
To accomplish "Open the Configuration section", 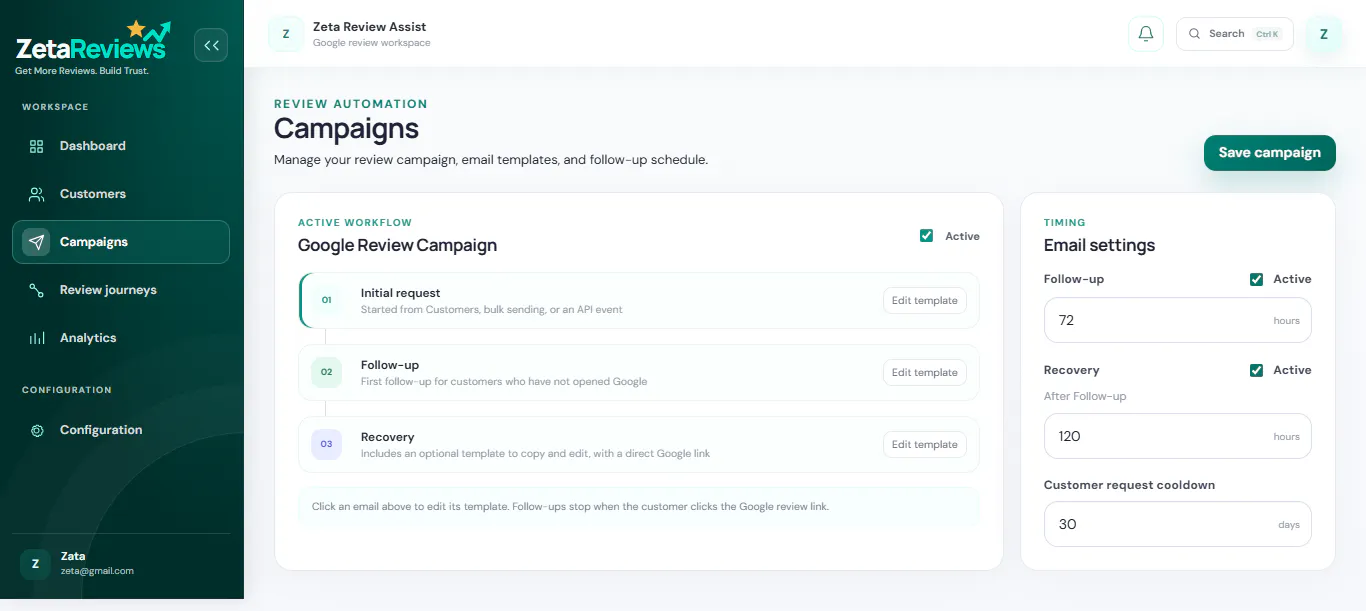I will click(x=121, y=430).
